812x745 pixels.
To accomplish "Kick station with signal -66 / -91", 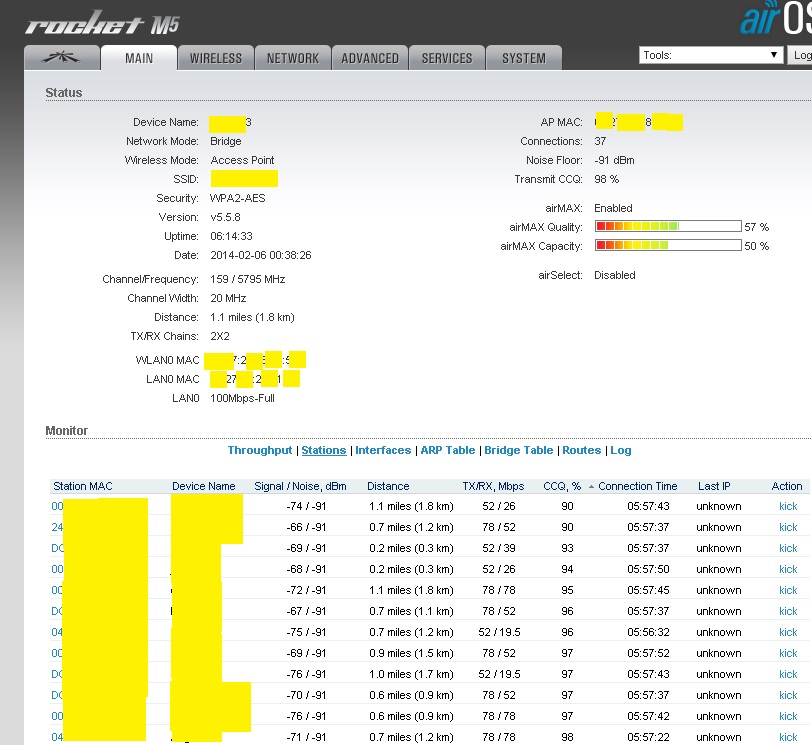I will click(x=788, y=527).
